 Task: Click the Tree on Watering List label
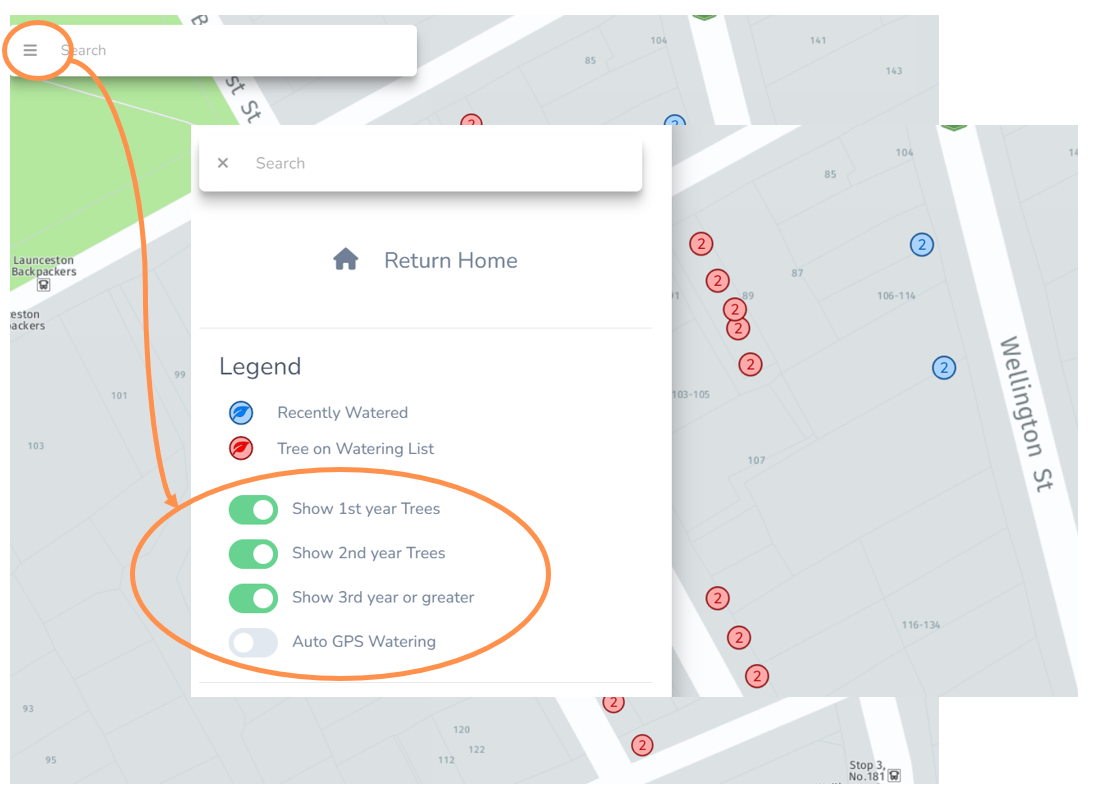point(355,449)
